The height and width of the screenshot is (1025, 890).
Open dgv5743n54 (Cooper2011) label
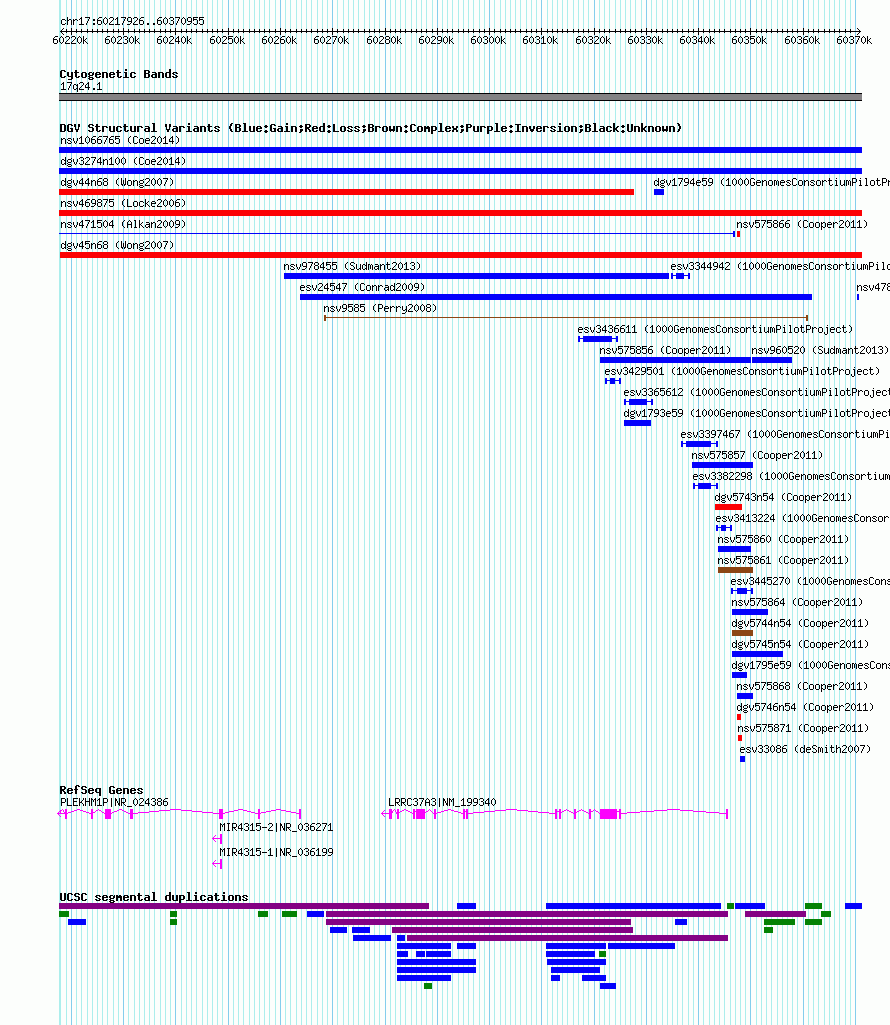[x=783, y=497]
